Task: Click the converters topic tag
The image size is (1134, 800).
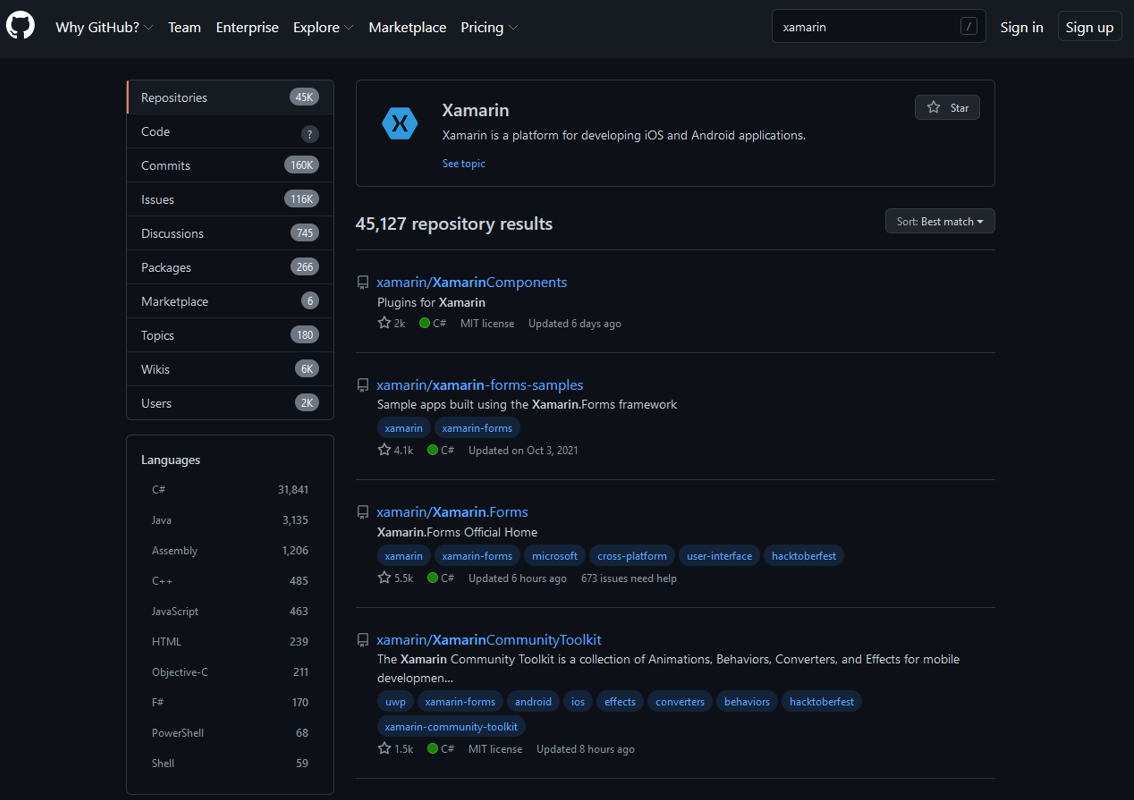Action: (680, 702)
